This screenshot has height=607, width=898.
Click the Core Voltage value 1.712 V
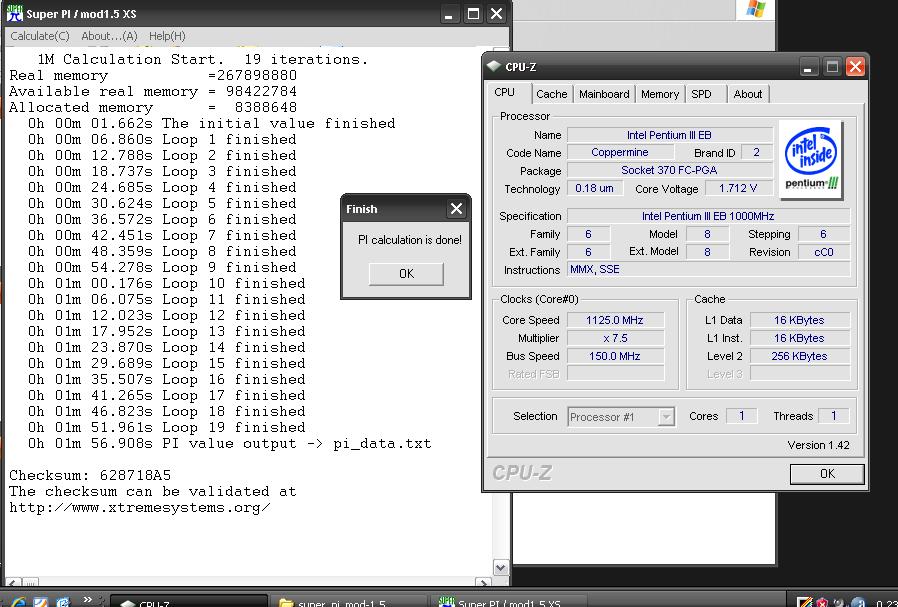[x=738, y=188]
